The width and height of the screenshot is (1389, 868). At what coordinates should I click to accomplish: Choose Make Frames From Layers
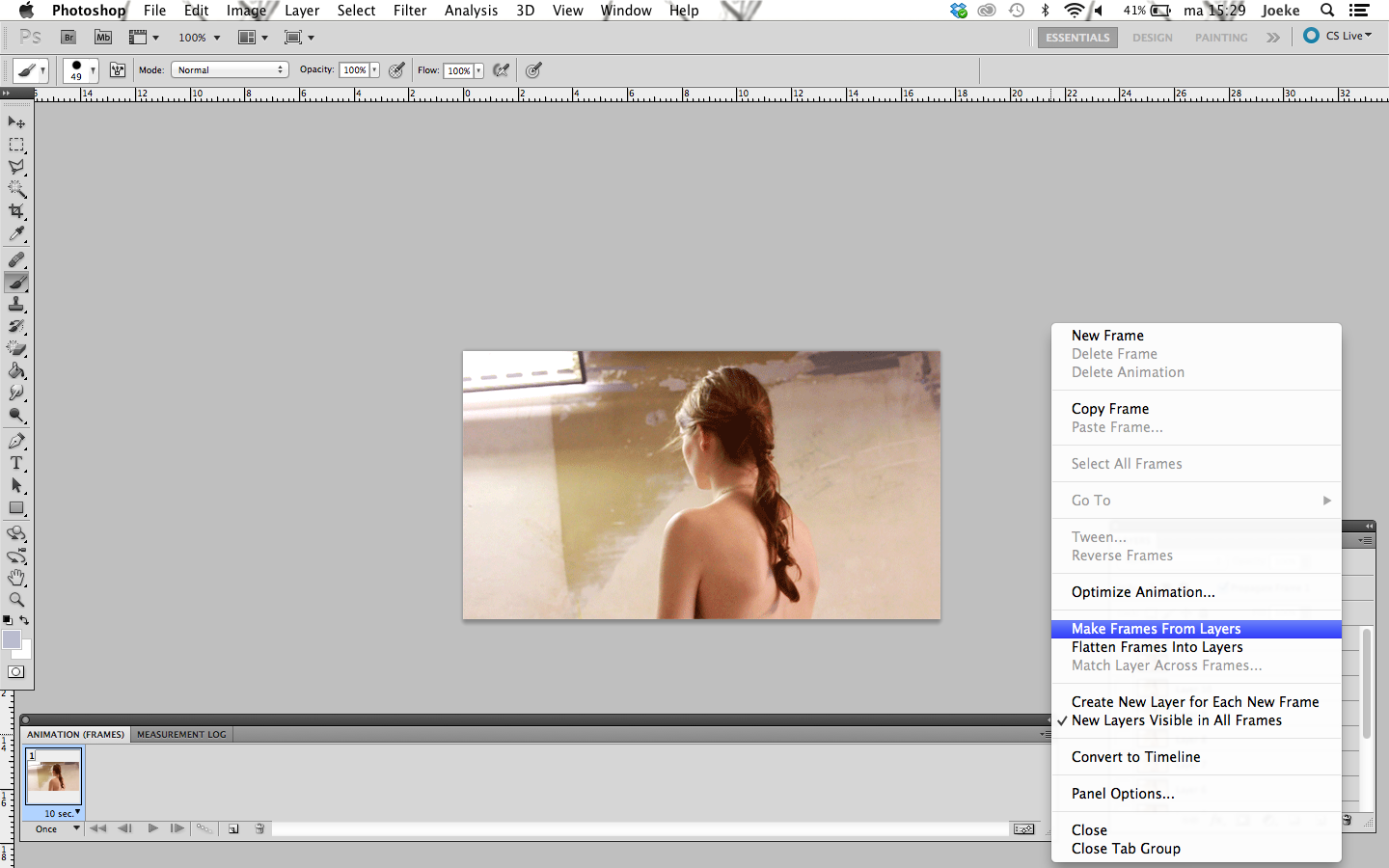coord(1196,629)
